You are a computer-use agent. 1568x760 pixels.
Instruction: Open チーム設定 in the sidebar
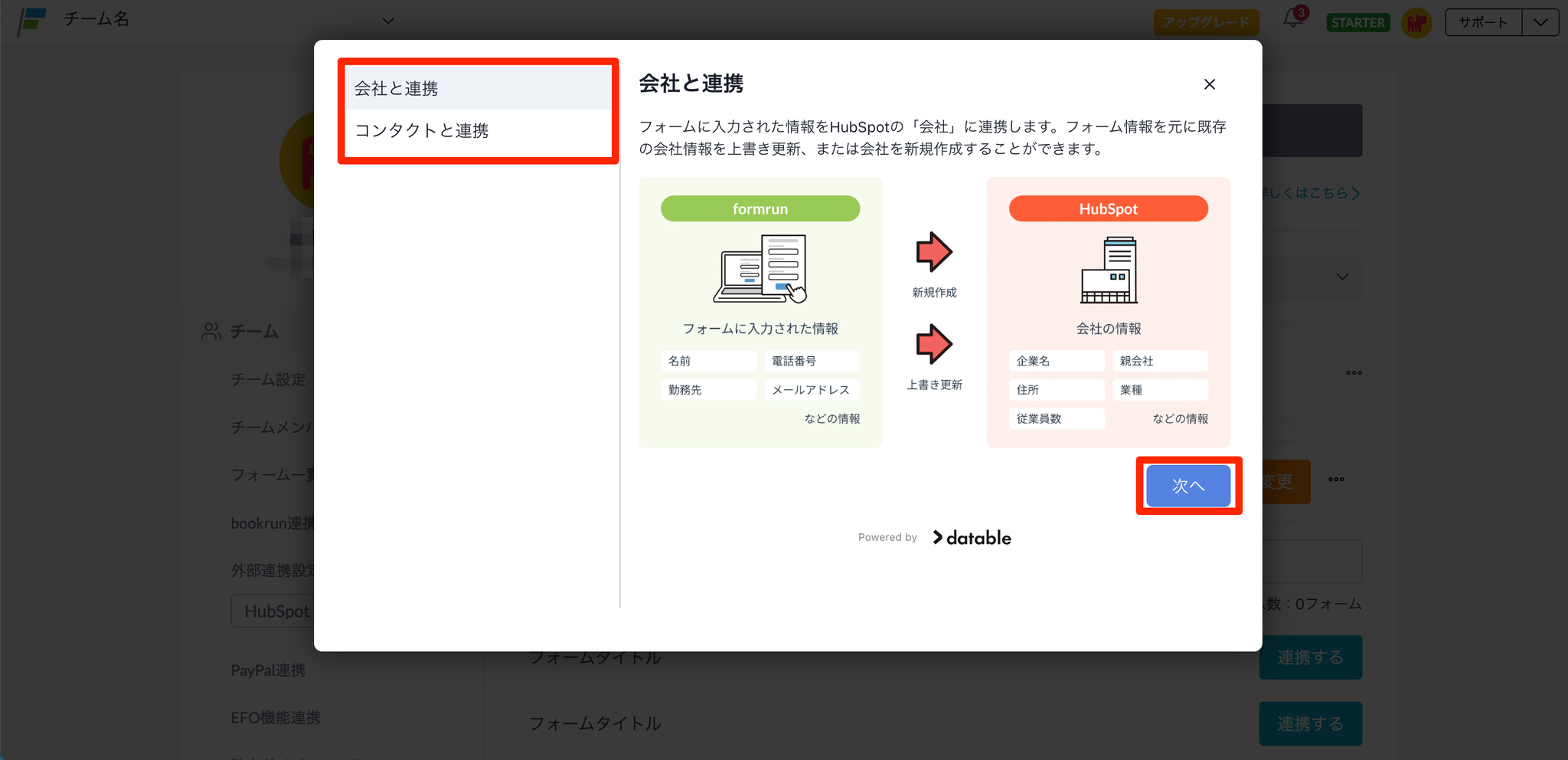point(269,379)
